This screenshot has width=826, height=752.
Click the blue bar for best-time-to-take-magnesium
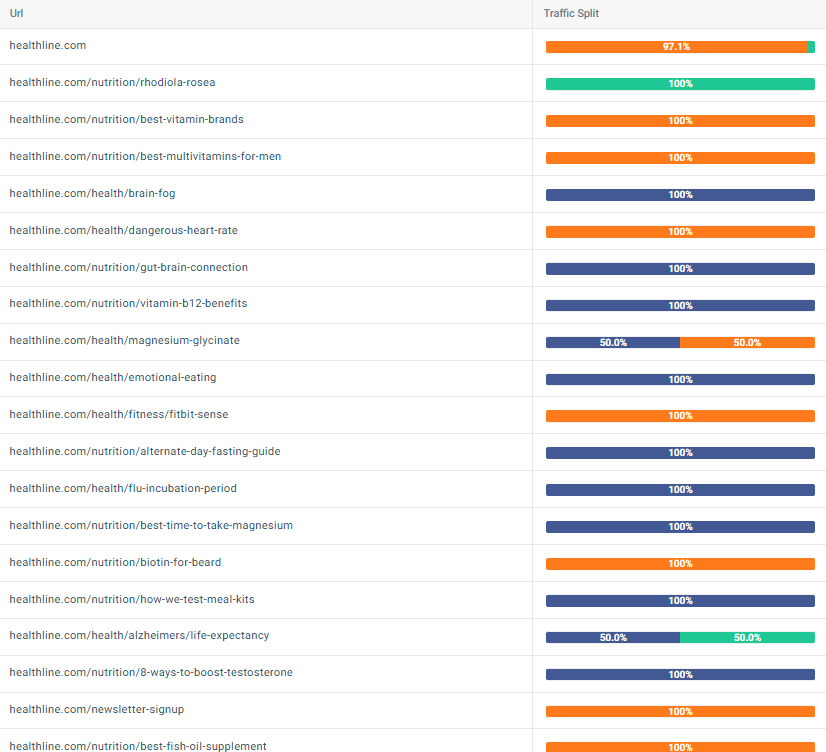(x=680, y=527)
